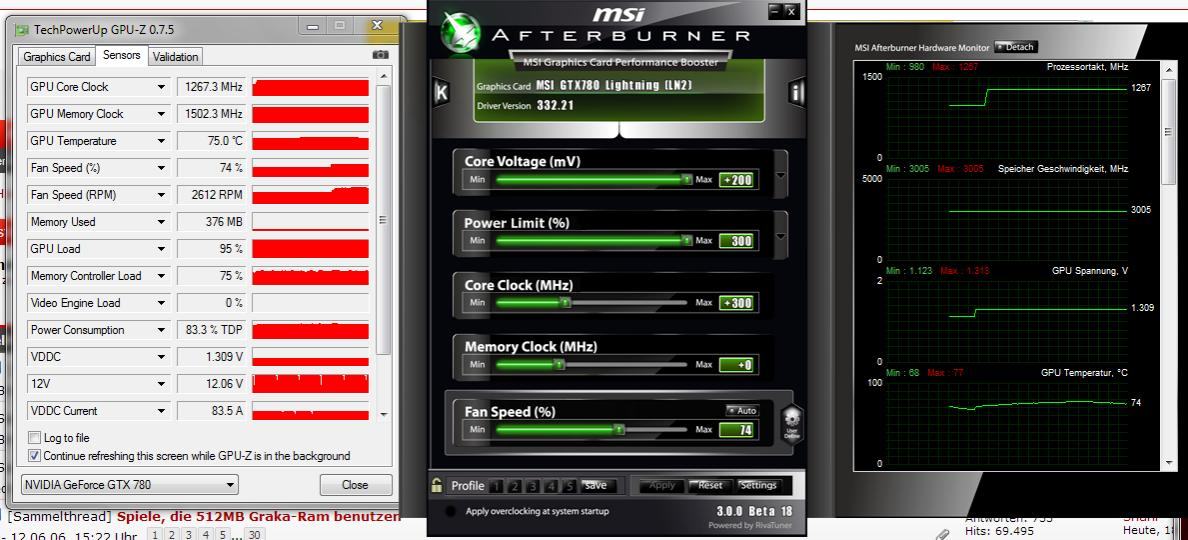Screen dimensions: 1188x540
Task: Click the Fan Speed 74 value field
Action: point(736,429)
